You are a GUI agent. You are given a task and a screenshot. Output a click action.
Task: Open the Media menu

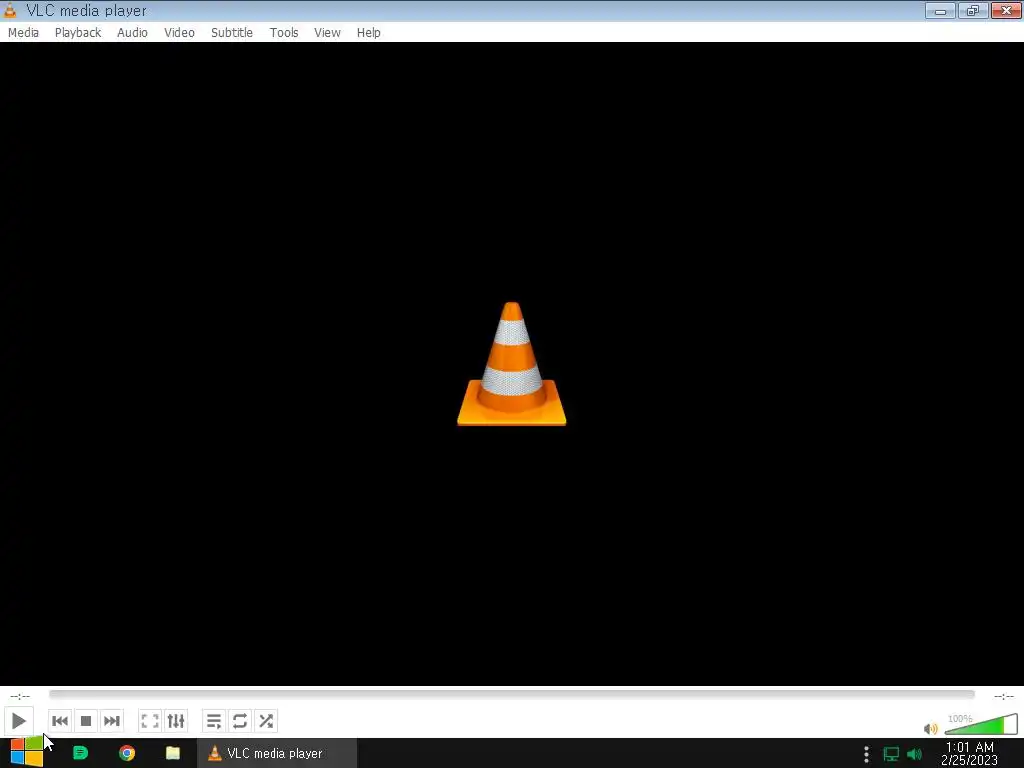23,33
